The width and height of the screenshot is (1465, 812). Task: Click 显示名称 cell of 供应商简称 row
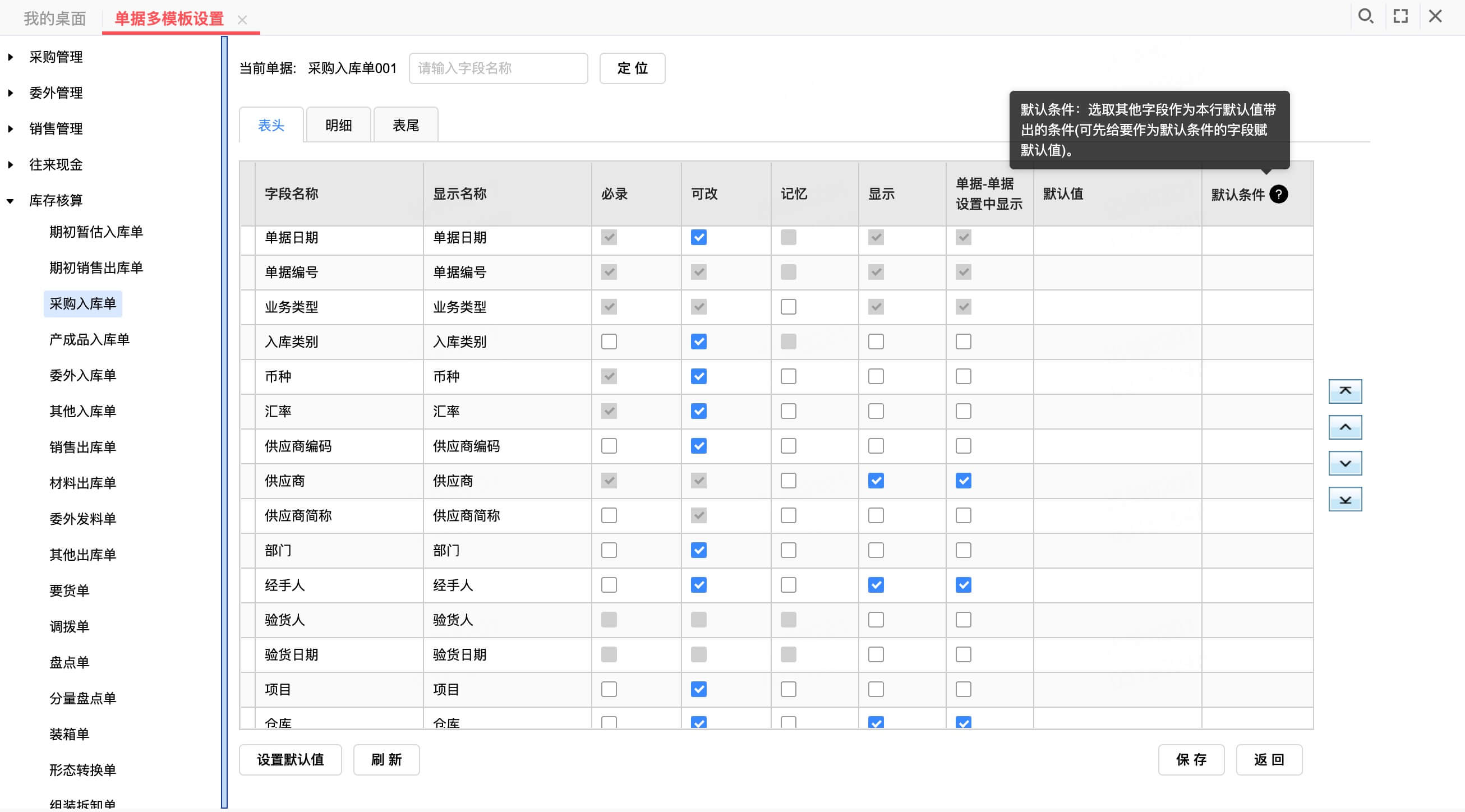pyautogui.click(x=507, y=516)
